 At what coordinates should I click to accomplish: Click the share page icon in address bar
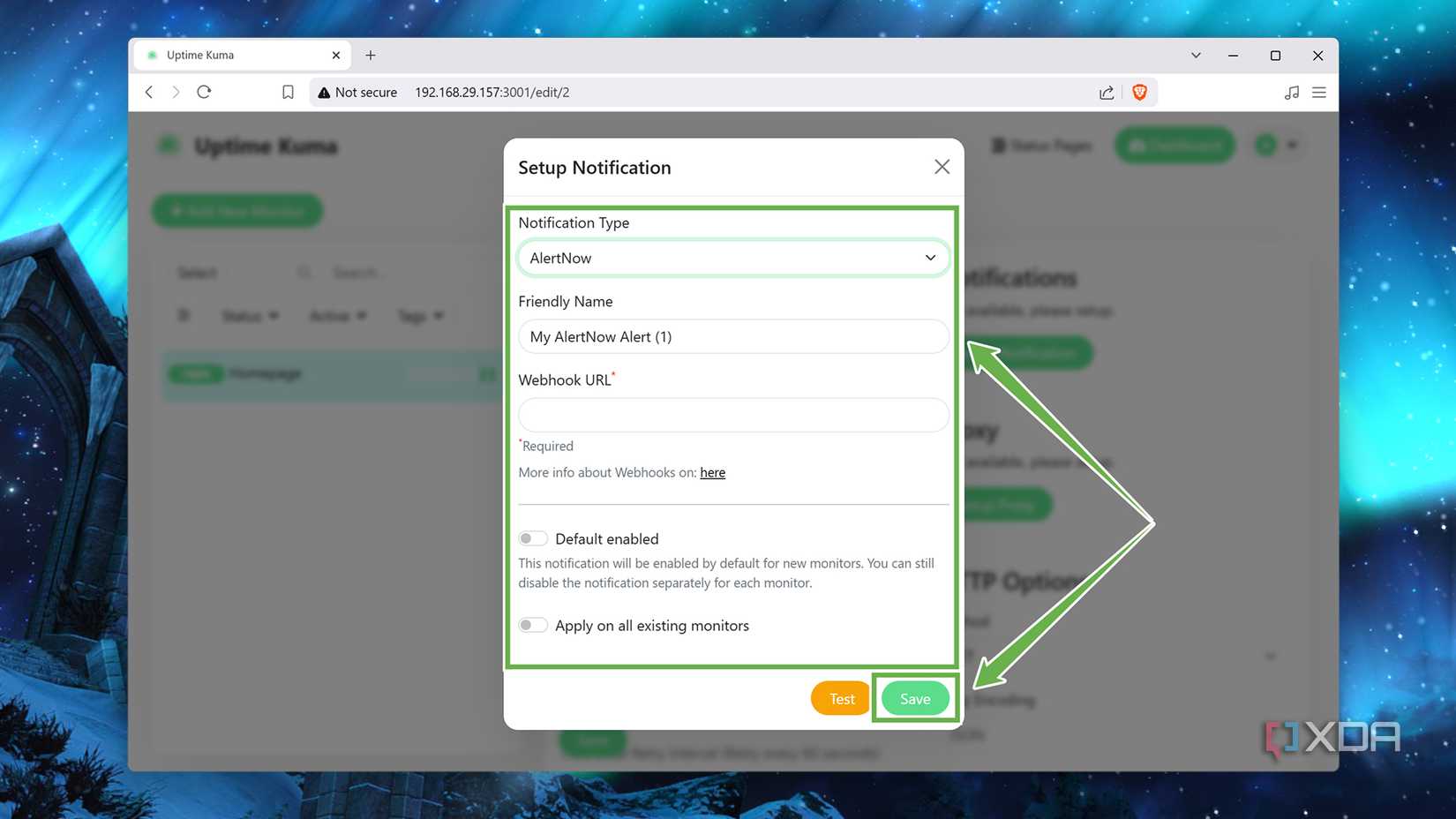click(1107, 92)
